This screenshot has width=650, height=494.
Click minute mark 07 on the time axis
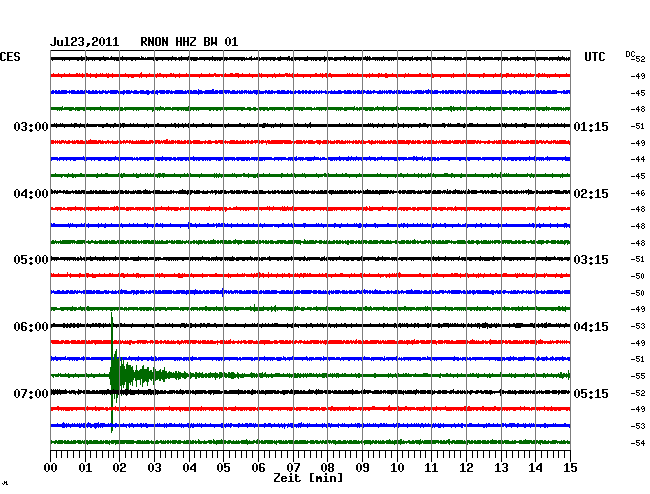(x=293, y=468)
